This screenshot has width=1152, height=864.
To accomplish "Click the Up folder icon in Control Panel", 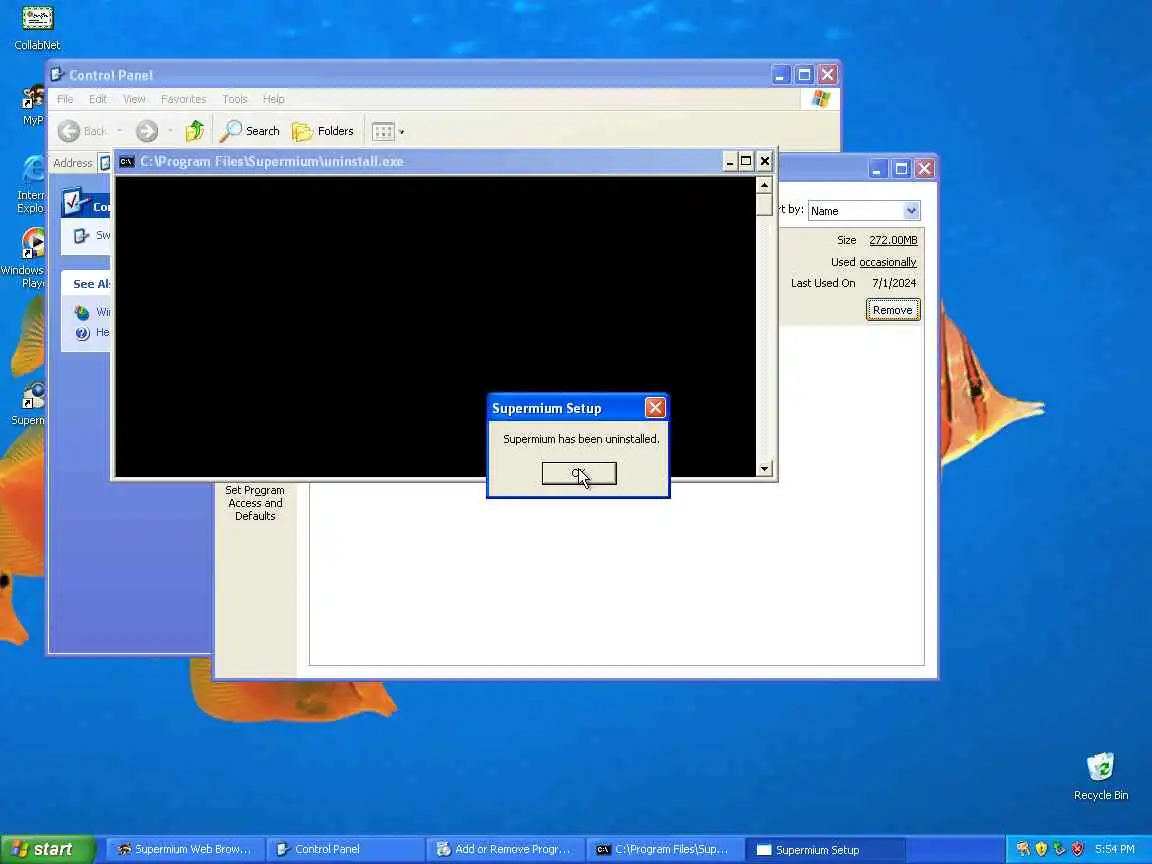I will click(195, 131).
